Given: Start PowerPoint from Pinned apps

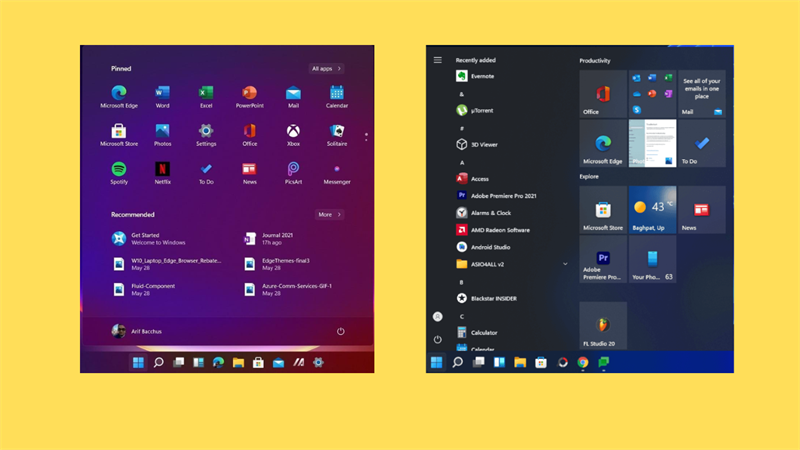Looking at the screenshot, I should pyautogui.click(x=249, y=97).
